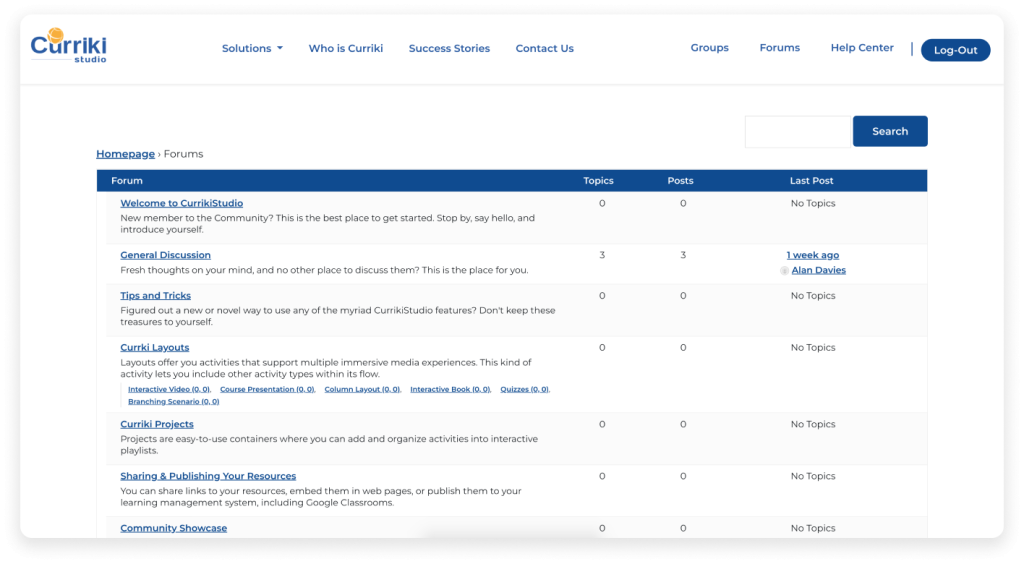Go to Success Stories
Viewport: 1024px width, 564px height.
(x=449, y=48)
